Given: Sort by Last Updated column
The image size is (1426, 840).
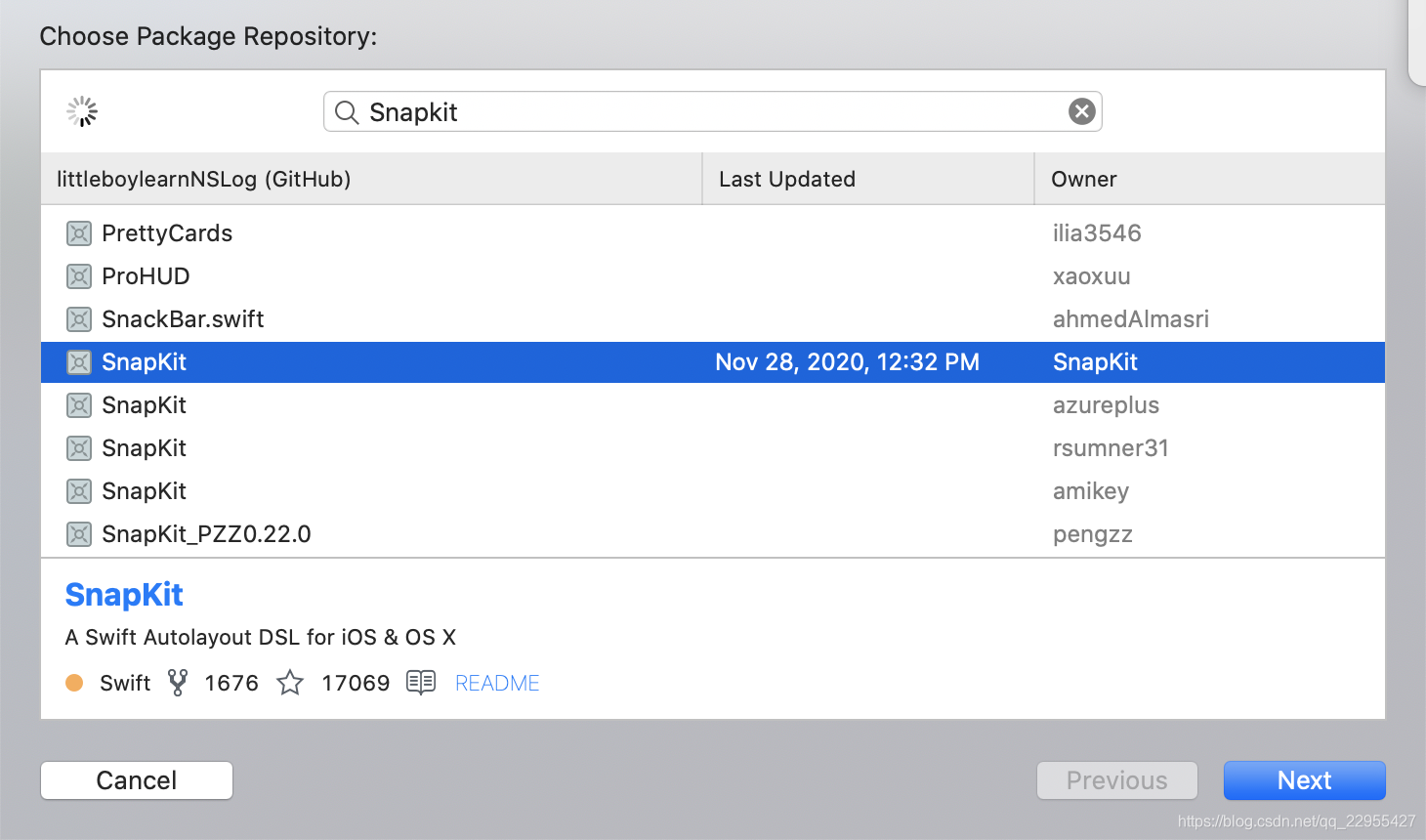Looking at the screenshot, I should tap(868, 179).
